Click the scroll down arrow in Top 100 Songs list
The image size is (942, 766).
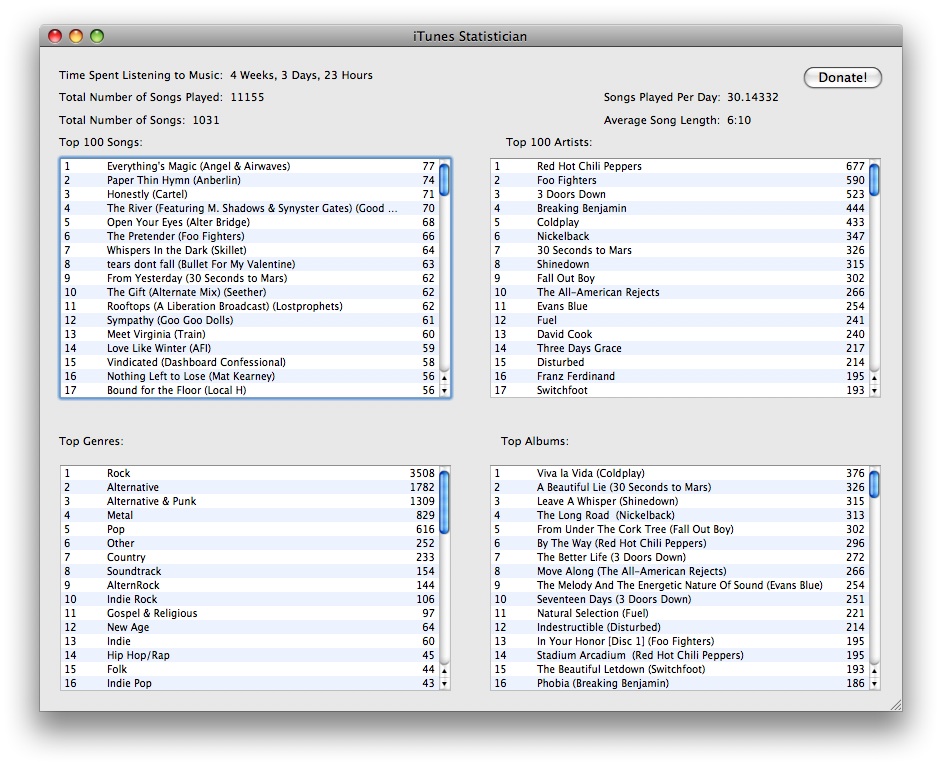click(445, 391)
